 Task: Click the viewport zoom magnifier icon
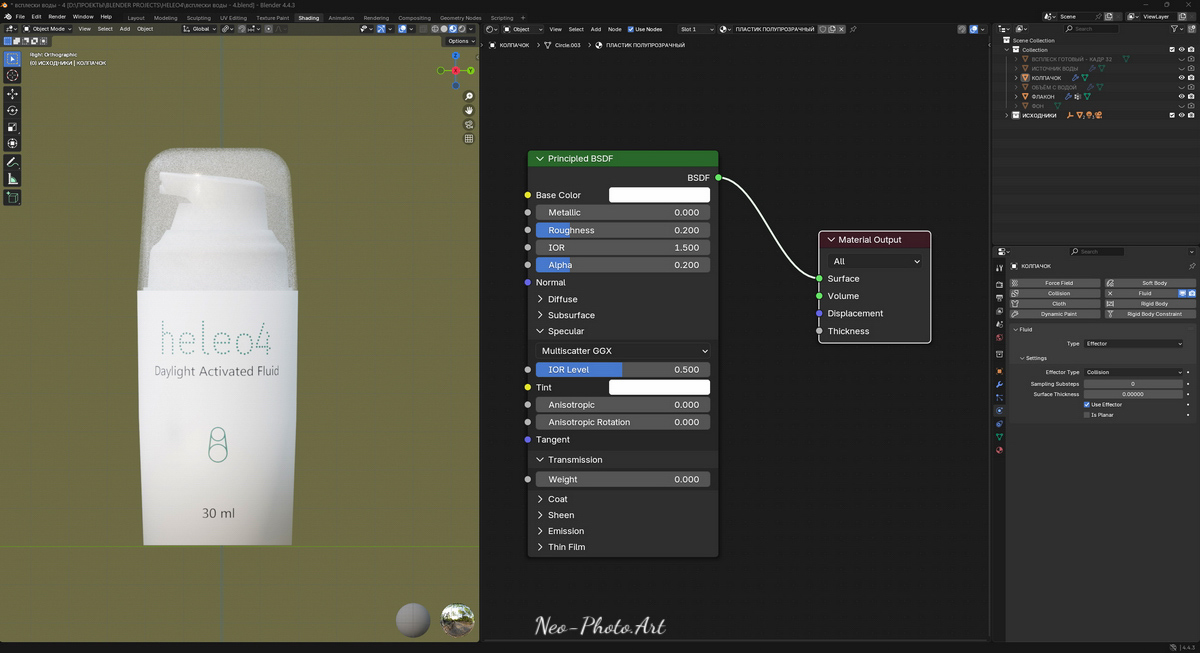[469, 96]
